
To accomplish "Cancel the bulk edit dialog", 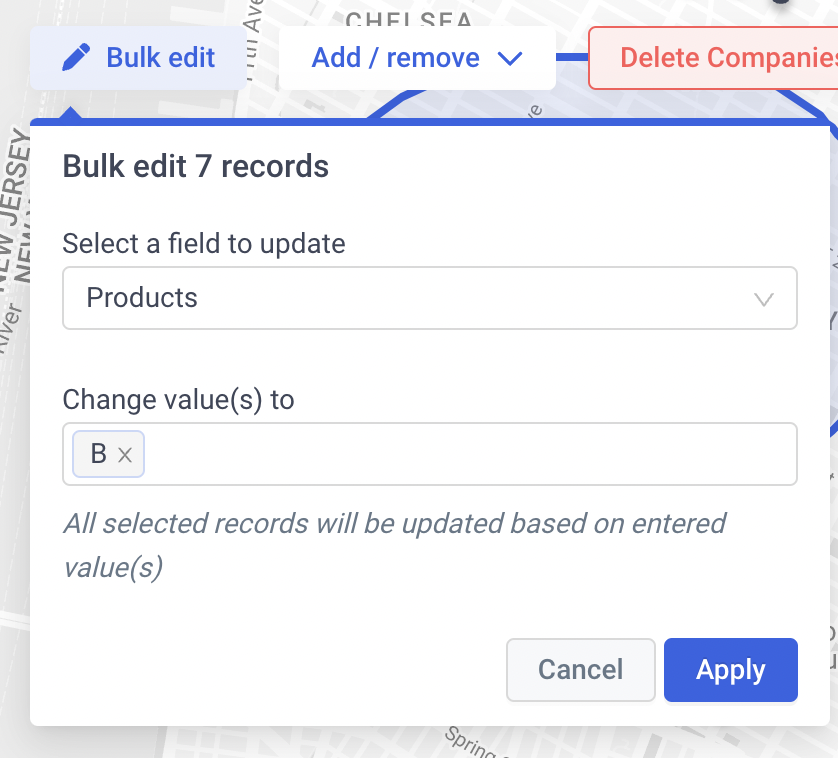I will click(x=580, y=670).
